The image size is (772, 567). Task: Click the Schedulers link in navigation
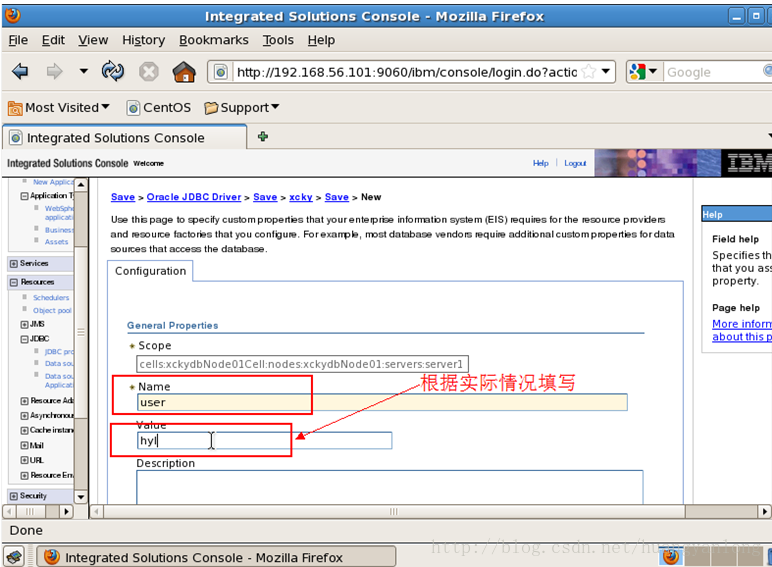point(51,297)
